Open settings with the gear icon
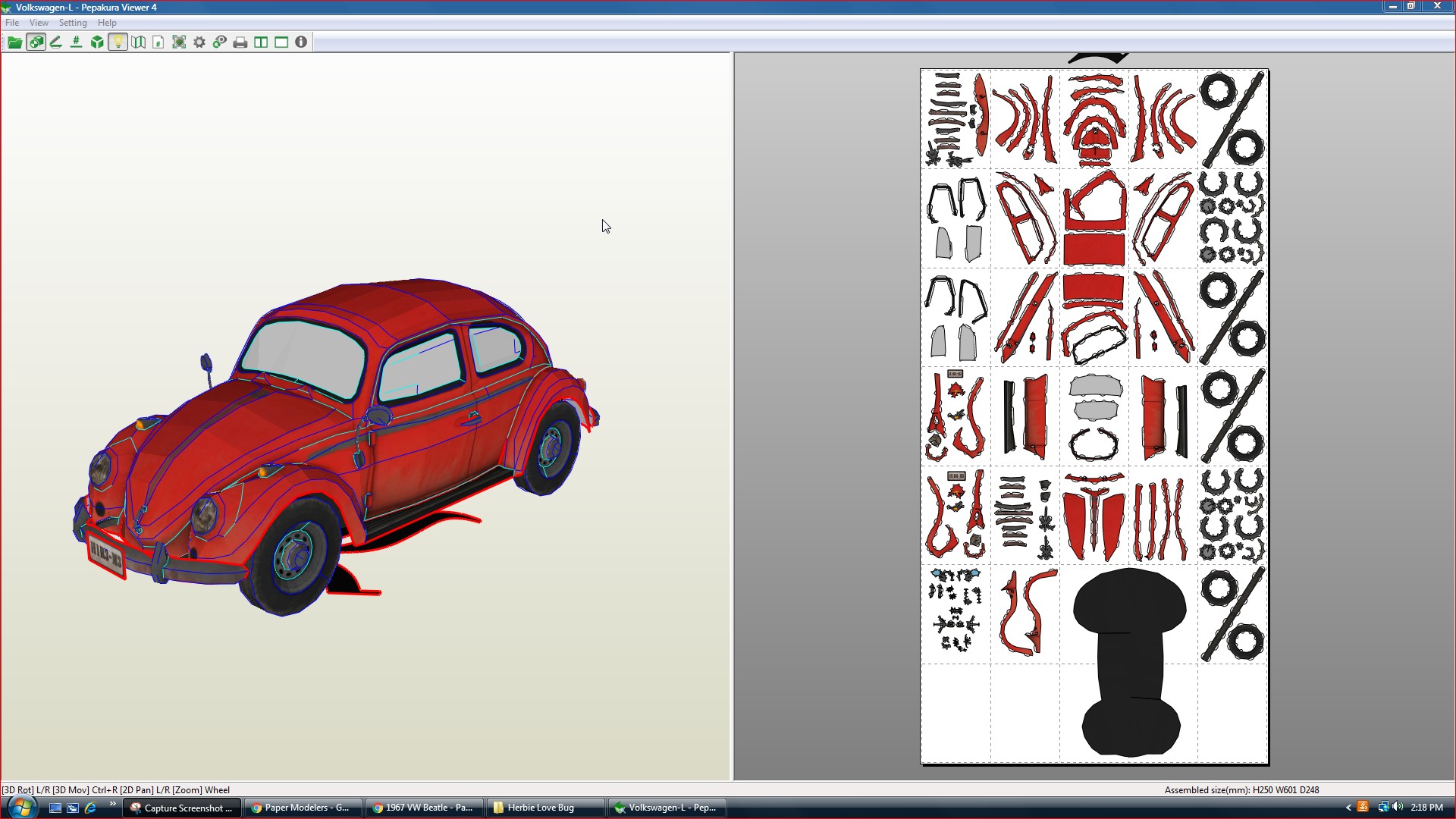The width and height of the screenshot is (1456, 819). click(199, 42)
